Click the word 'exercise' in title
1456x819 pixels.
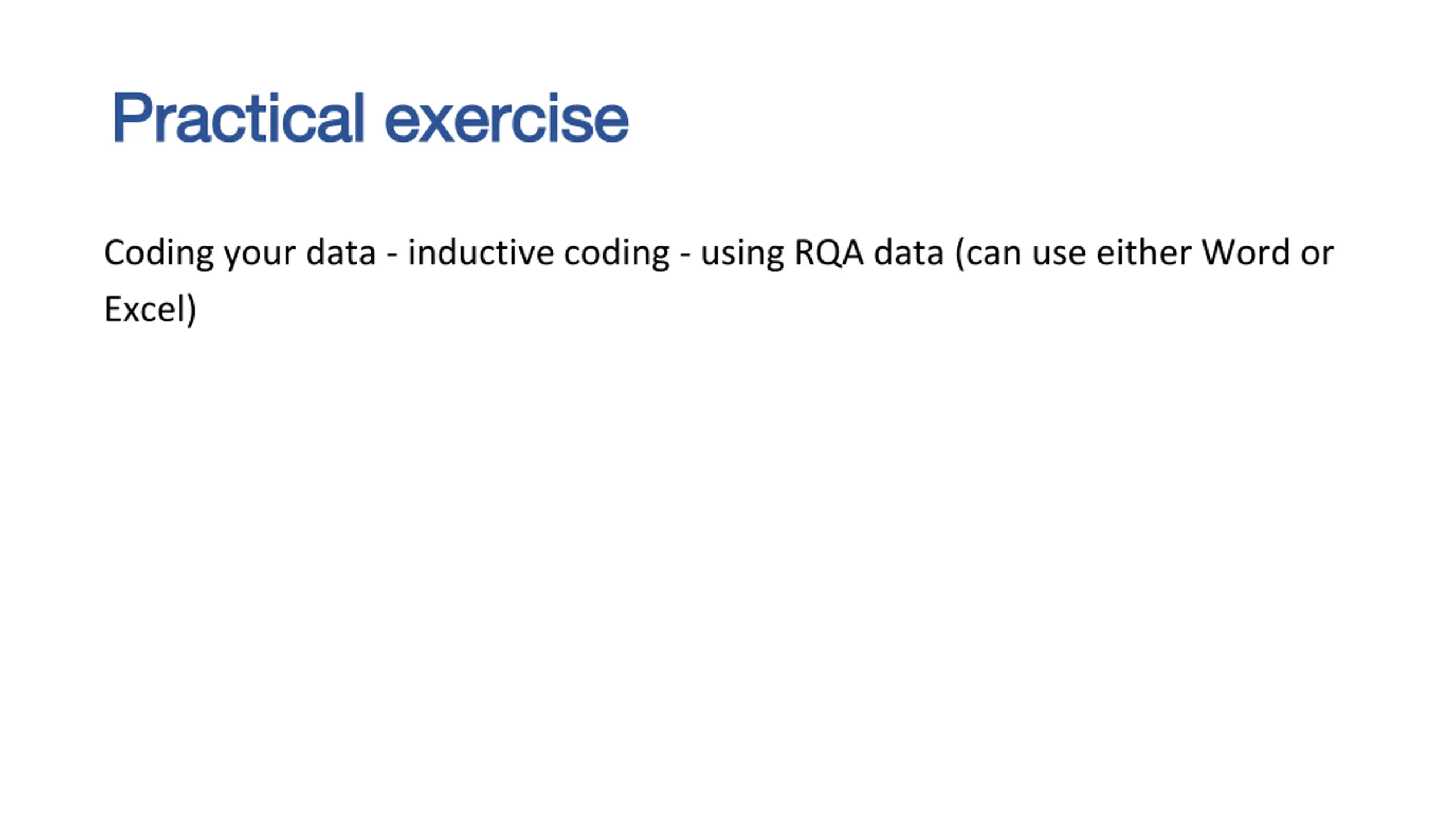point(507,118)
